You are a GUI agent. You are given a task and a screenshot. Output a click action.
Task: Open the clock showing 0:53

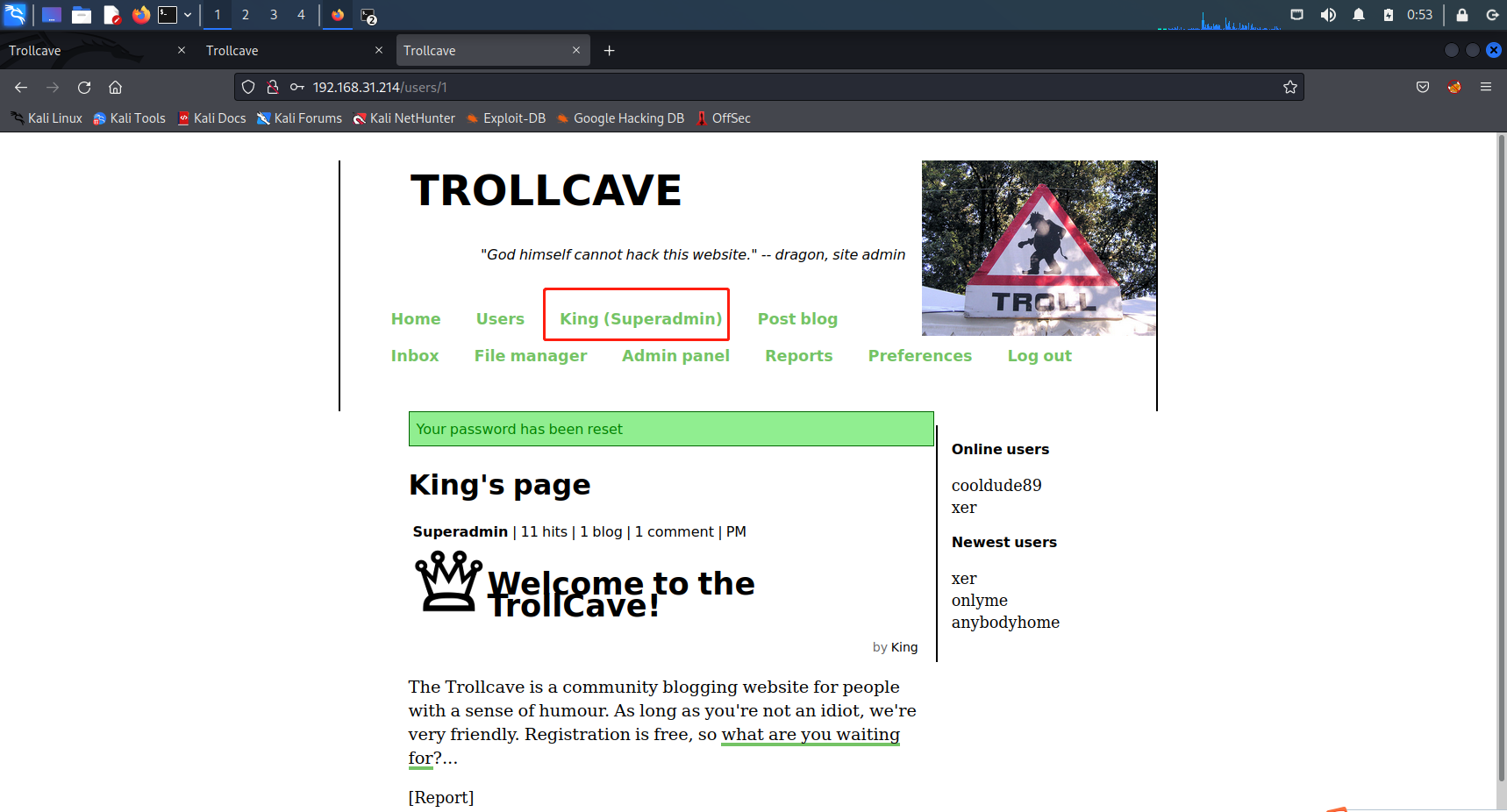click(1419, 15)
